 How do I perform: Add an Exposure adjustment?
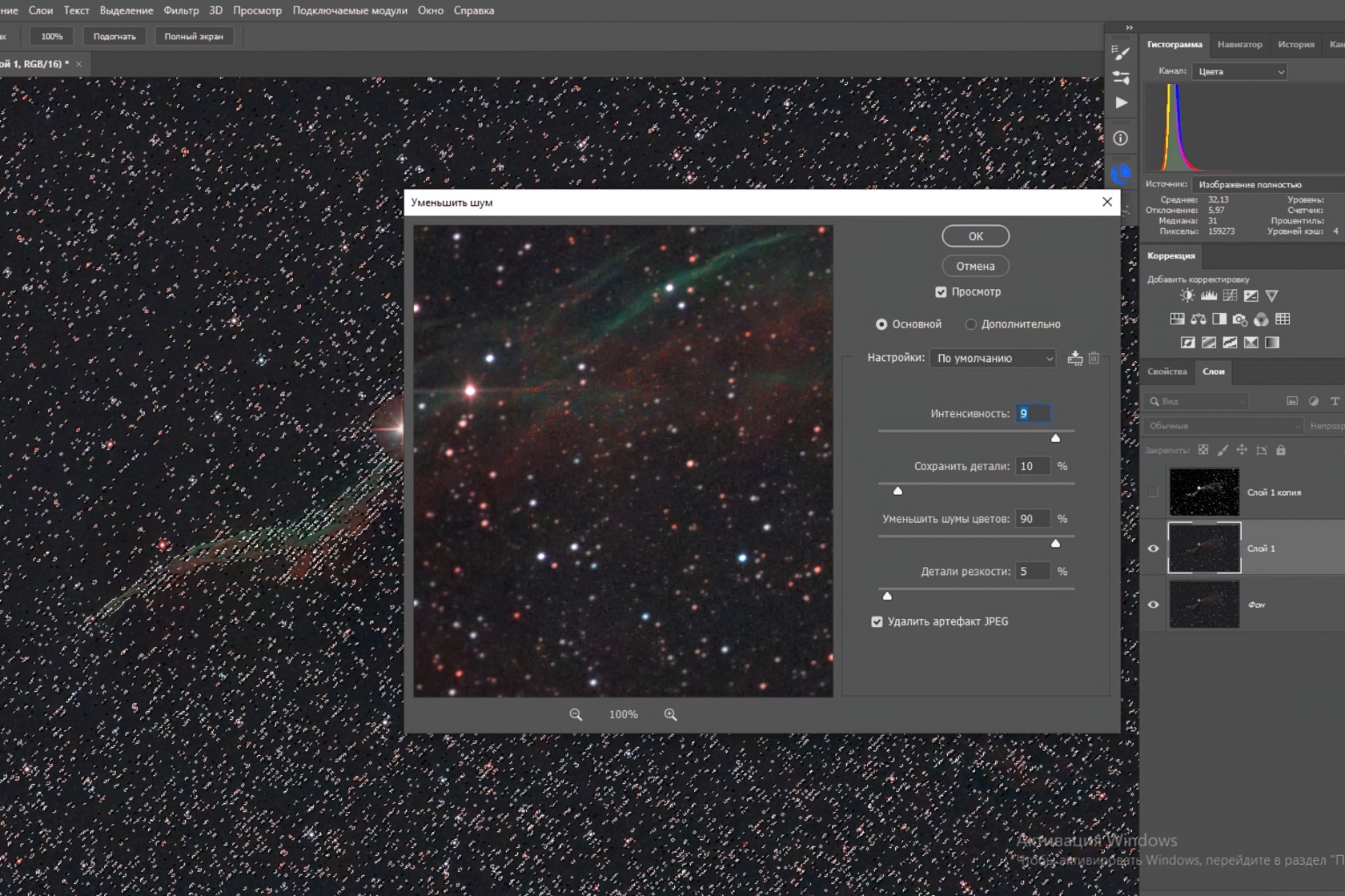coord(1251,295)
